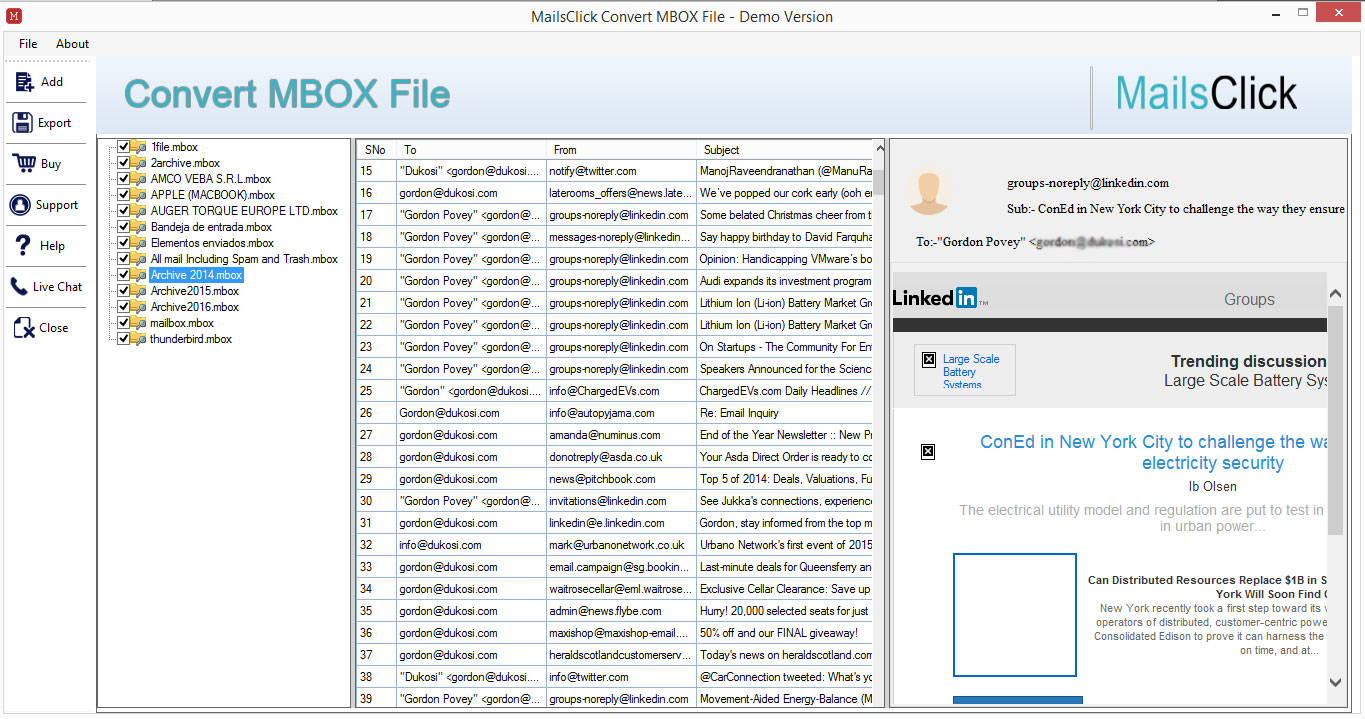Viewport: 1365px width, 719px height.
Task: Click the folder icon of Archive2016.mbox
Action: [139, 307]
